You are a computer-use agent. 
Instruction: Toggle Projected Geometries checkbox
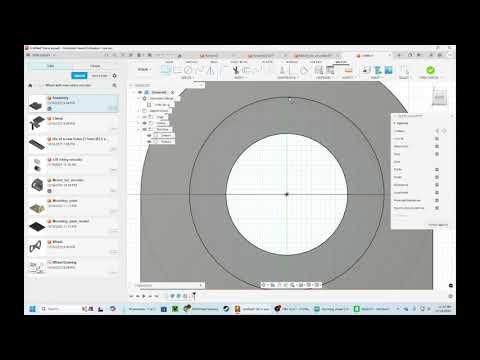(x=437, y=200)
